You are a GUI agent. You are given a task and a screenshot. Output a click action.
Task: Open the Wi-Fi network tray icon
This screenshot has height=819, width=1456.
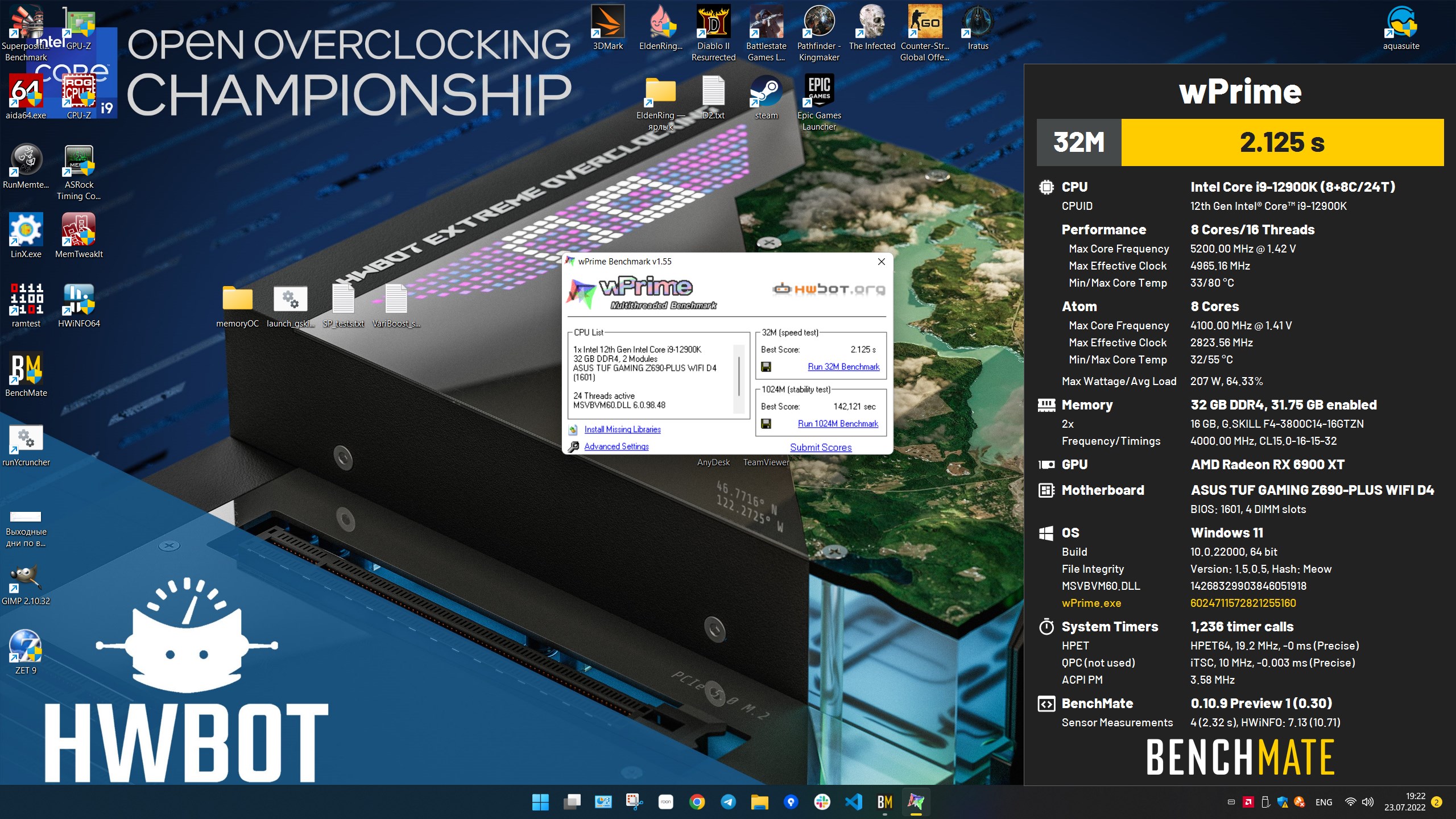[1350, 802]
